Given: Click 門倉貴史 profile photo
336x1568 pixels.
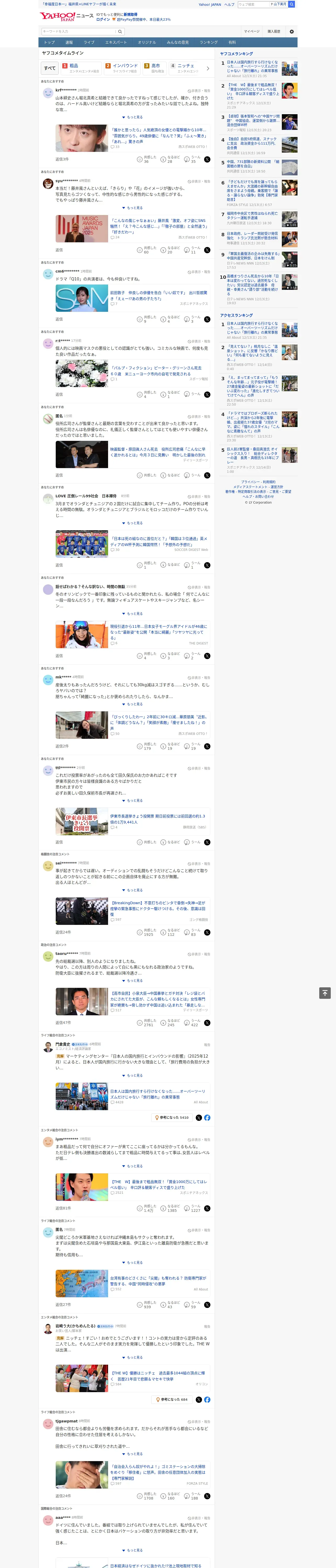Looking at the screenshot, I should coord(48,1047).
